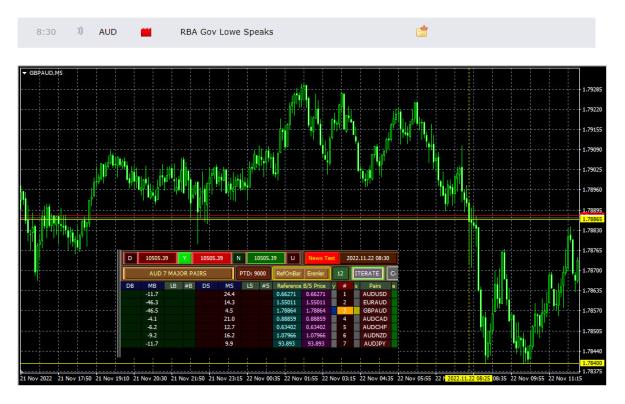Select the AUDJPY pair
The width and height of the screenshot is (625, 404).
375,343
